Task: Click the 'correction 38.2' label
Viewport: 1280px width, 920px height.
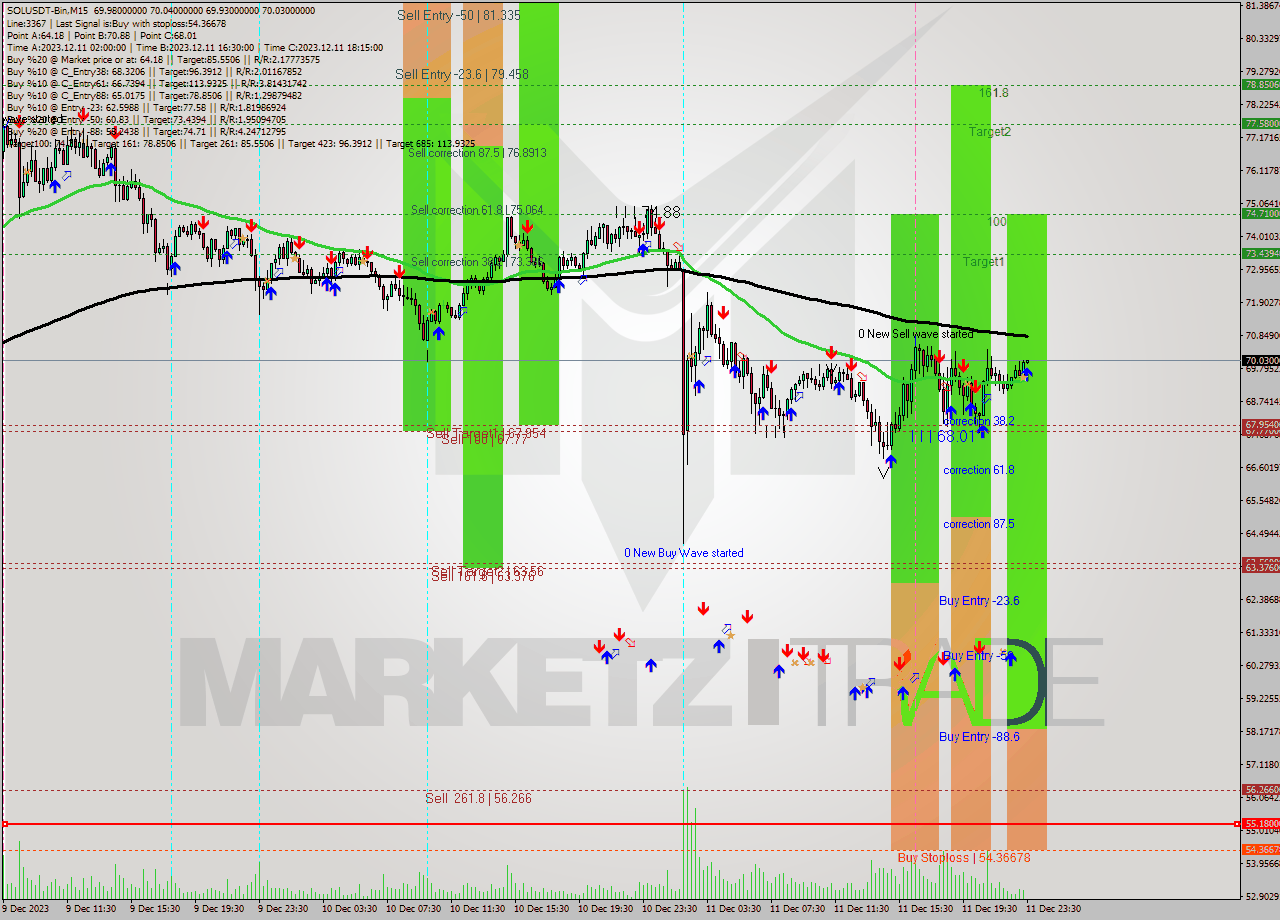Action: 979,422
